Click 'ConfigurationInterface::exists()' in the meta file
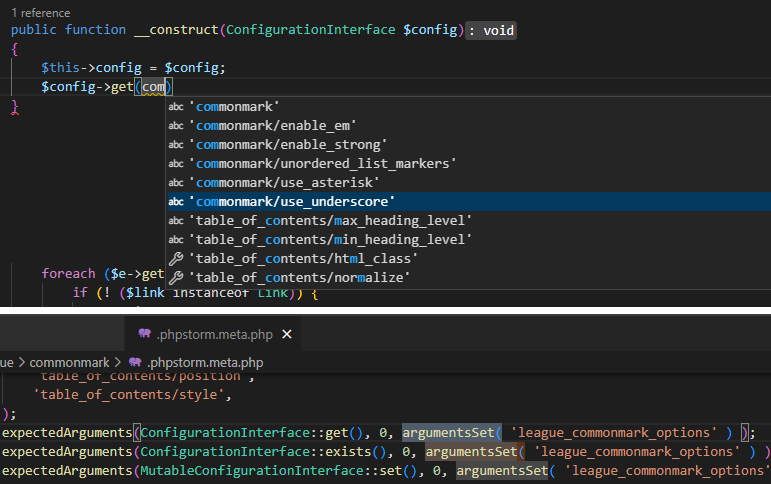The image size is (771, 484). tap(264, 452)
